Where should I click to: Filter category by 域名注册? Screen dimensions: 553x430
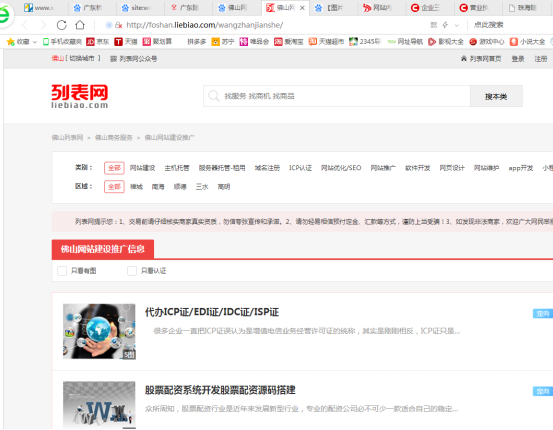[x=267, y=168]
